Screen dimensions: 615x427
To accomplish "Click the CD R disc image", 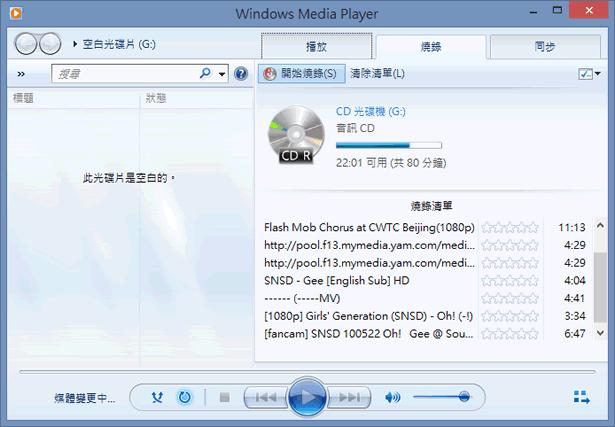I will pyautogui.click(x=296, y=134).
